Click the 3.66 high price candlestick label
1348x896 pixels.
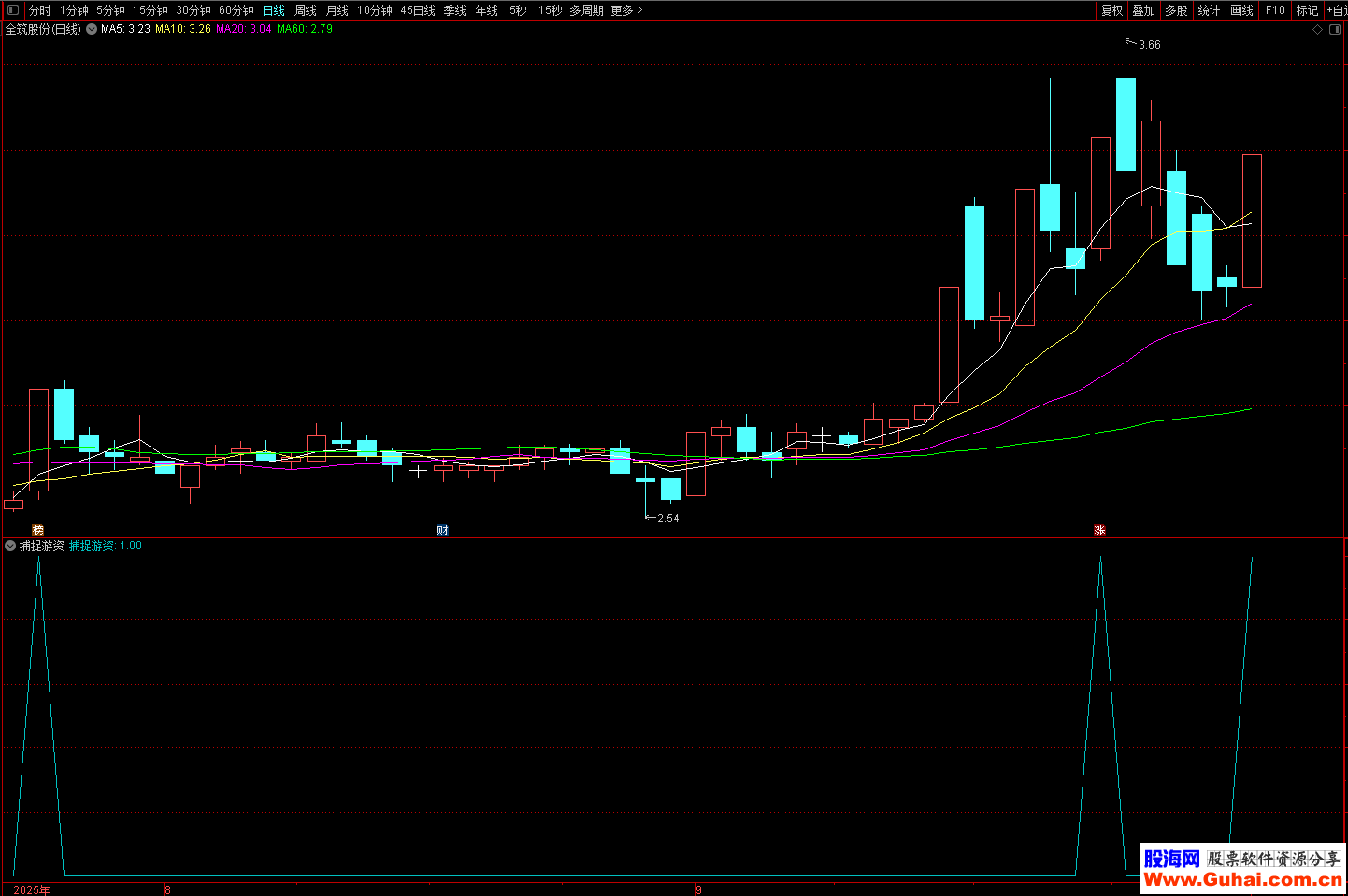coord(1149,45)
